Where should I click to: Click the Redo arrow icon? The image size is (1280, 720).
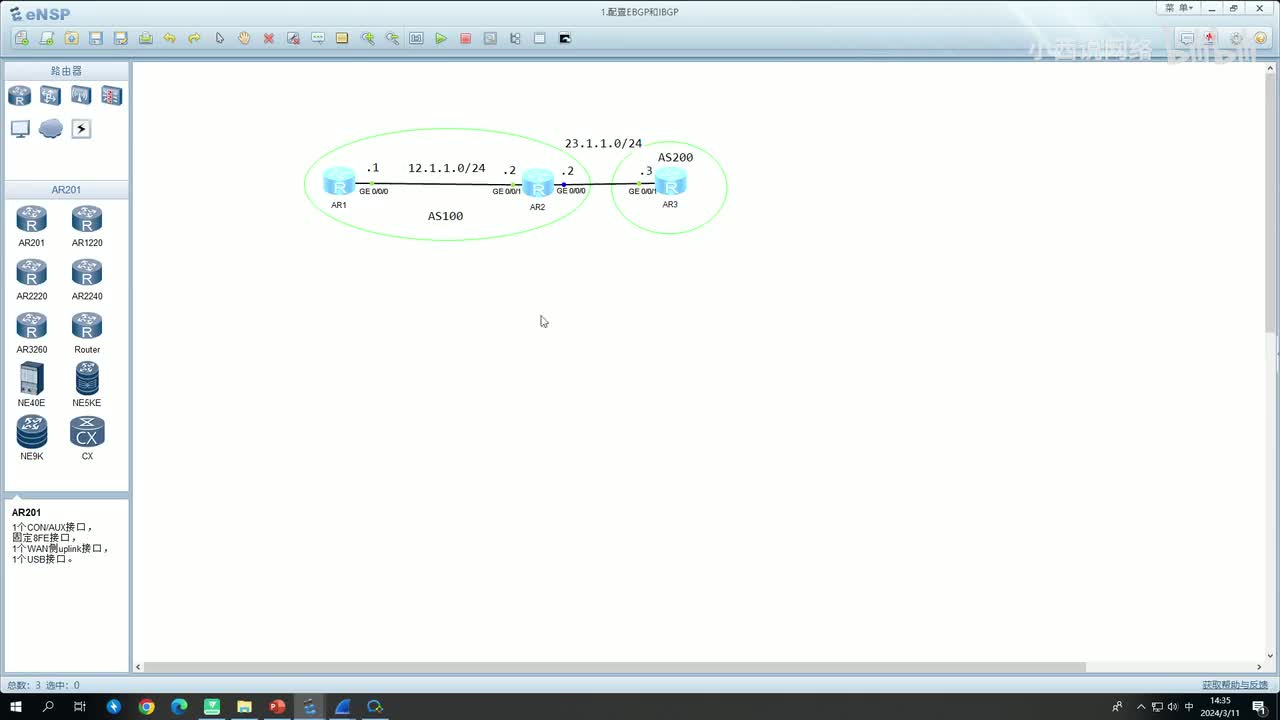[x=195, y=38]
